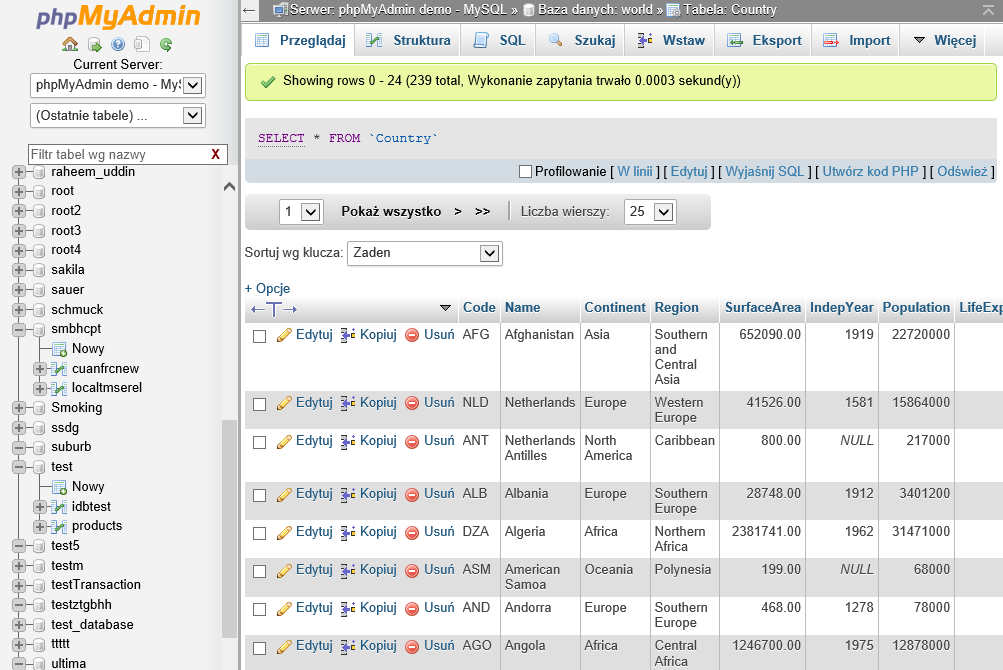This screenshot has width=1003, height=670.
Task: Click pencil edit icon for Algeria row
Action: pyautogui.click(x=284, y=532)
